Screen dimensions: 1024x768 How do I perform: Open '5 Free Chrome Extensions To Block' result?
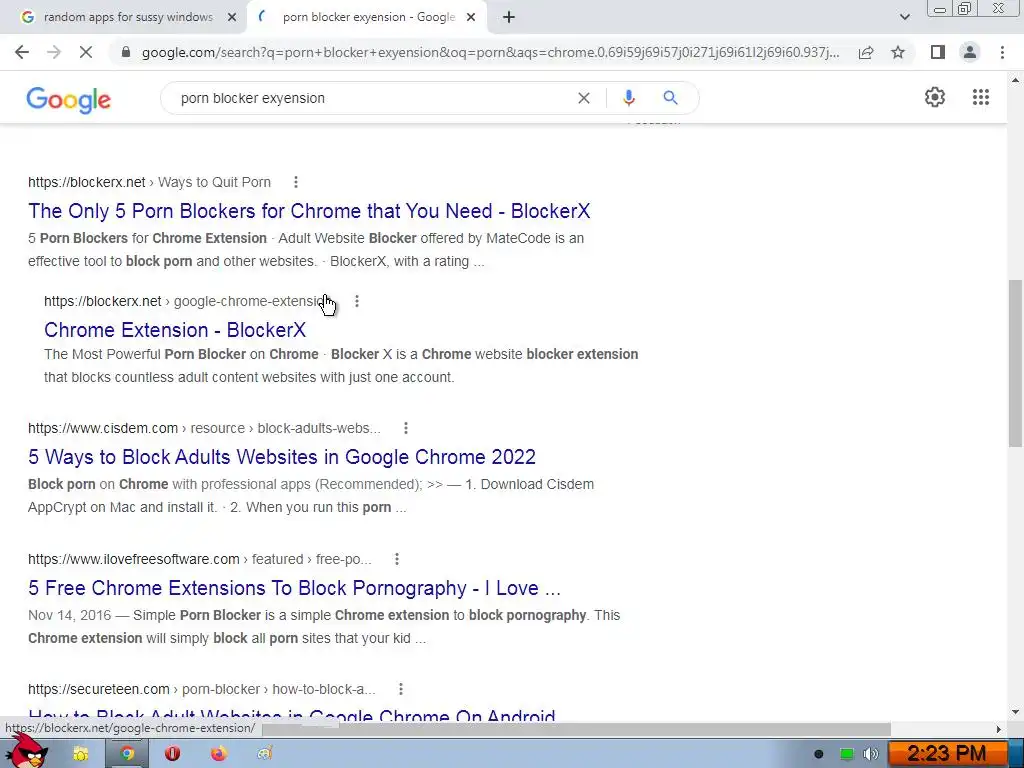295,588
